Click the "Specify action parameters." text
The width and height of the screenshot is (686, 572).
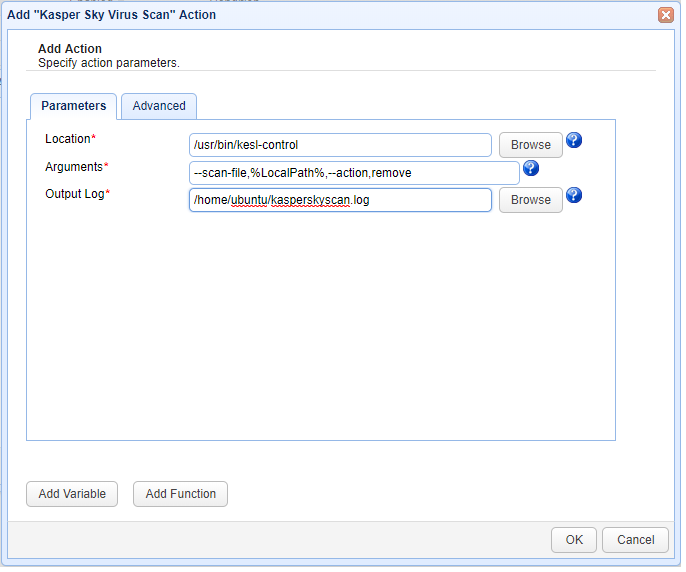(109, 63)
